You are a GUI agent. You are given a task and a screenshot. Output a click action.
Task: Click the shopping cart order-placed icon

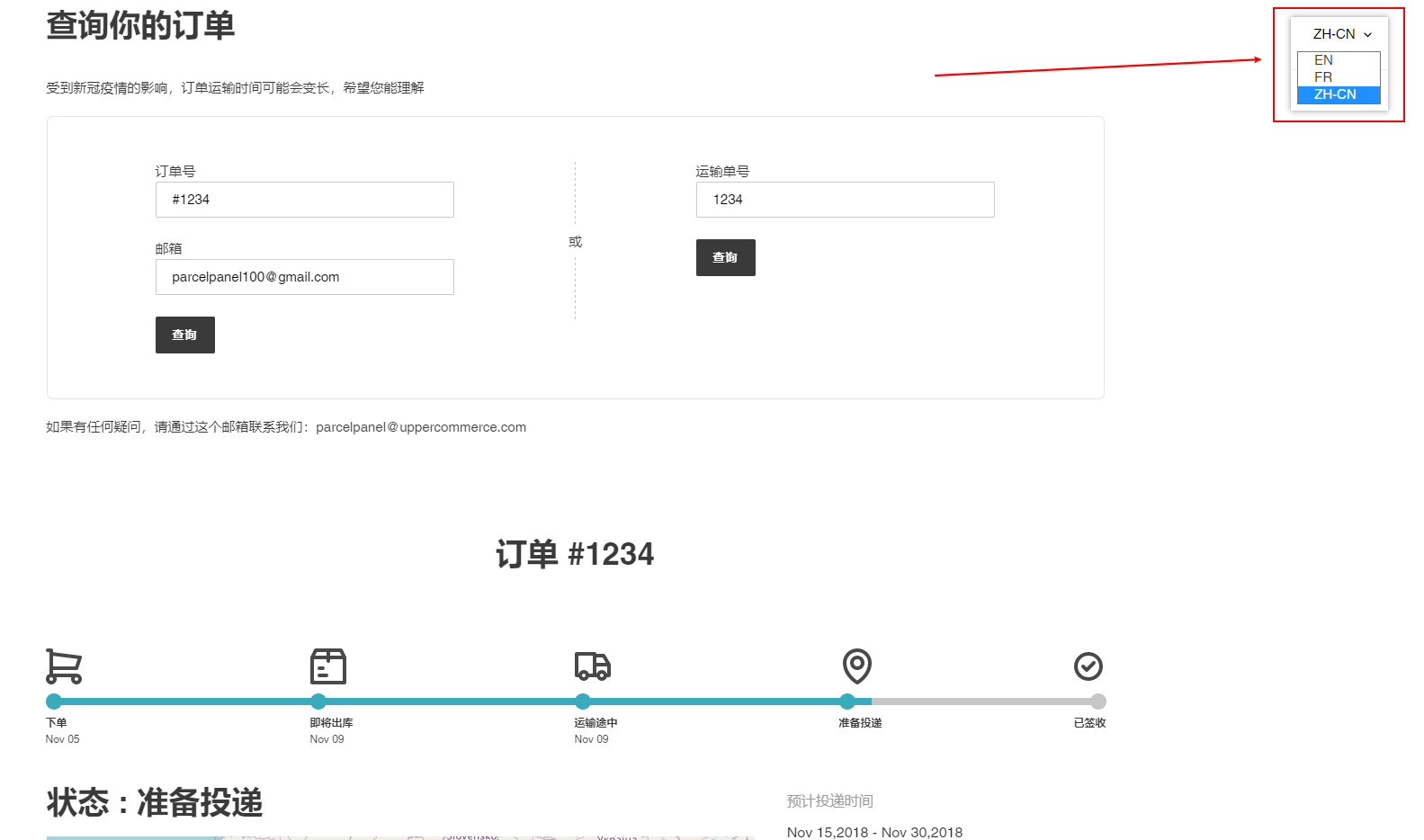(64, 666)
